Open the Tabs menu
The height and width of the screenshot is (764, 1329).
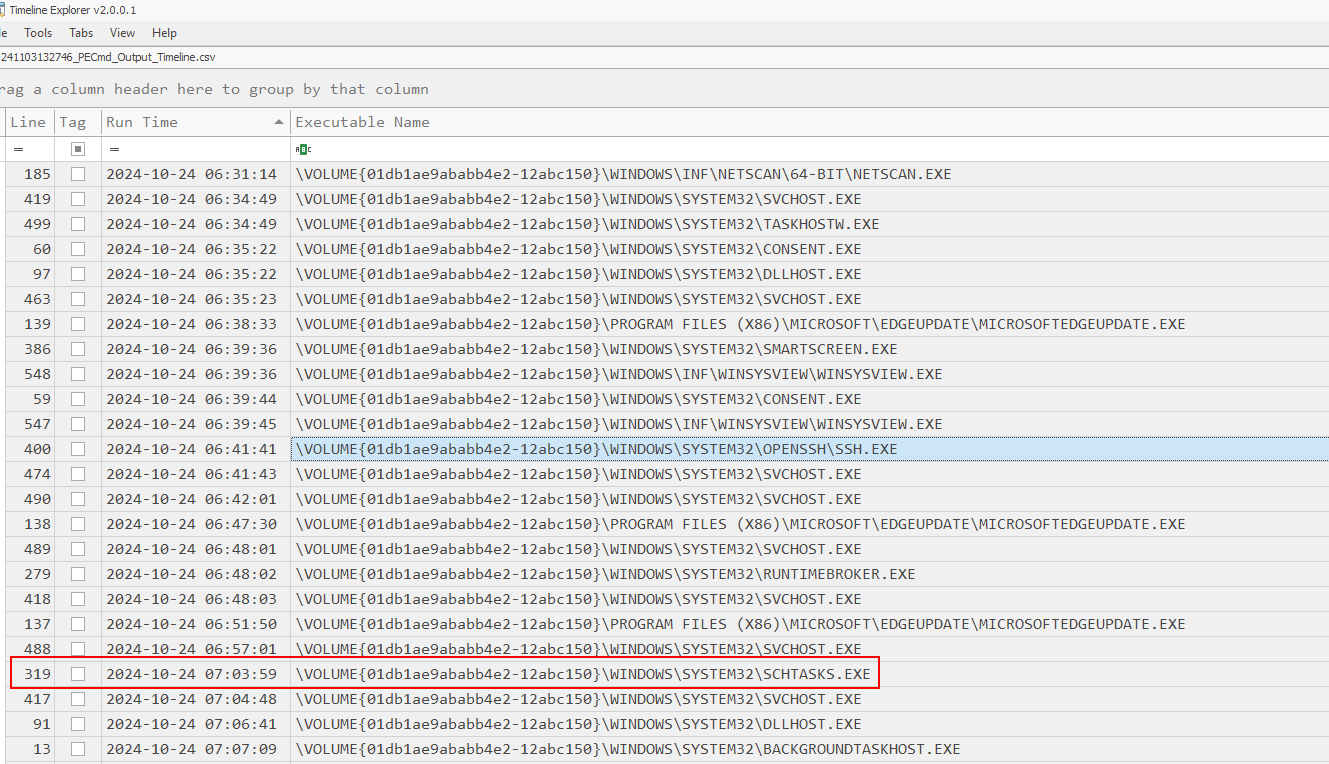[x=81, y=33]
